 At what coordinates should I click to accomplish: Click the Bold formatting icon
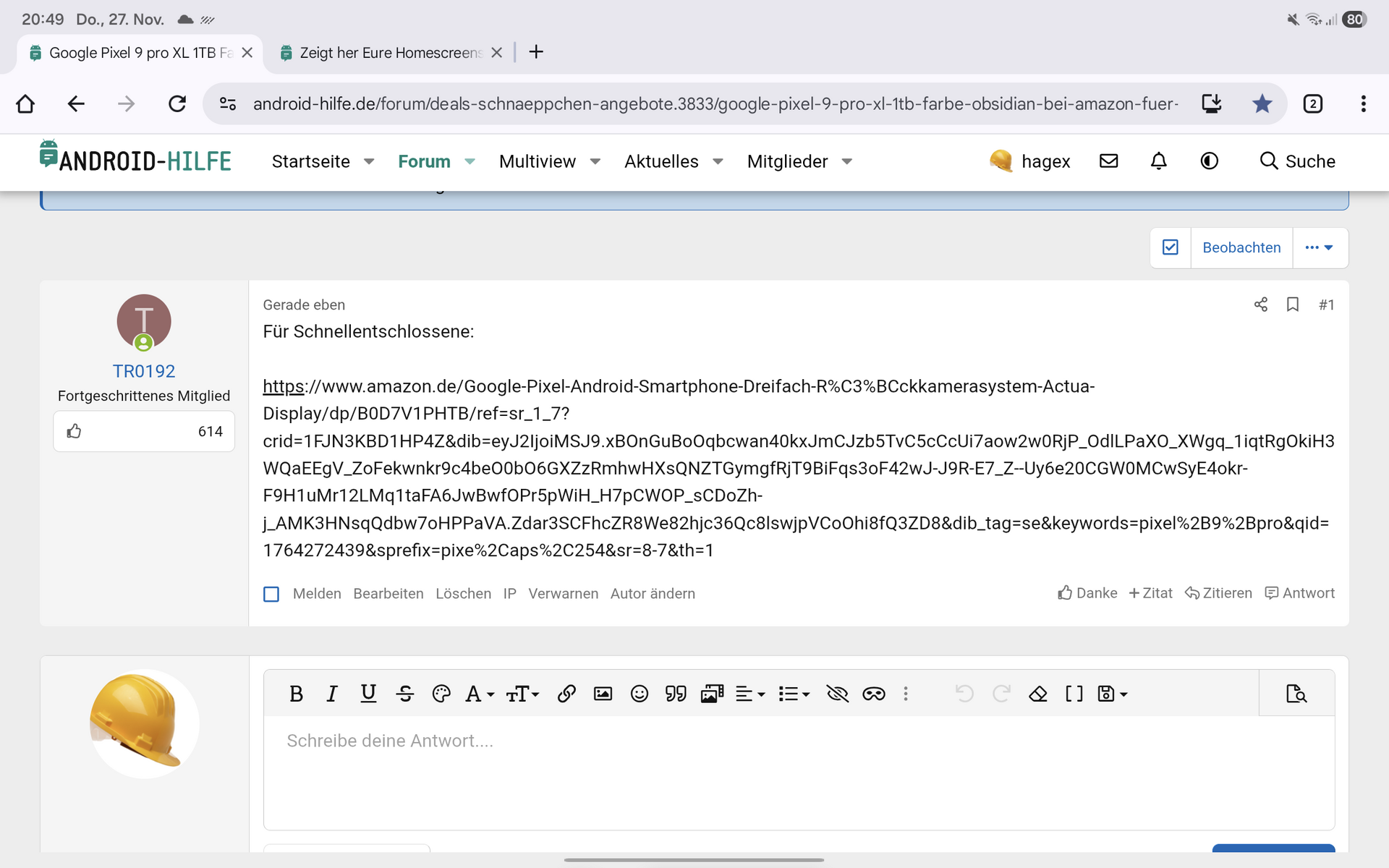coord(296,694)
